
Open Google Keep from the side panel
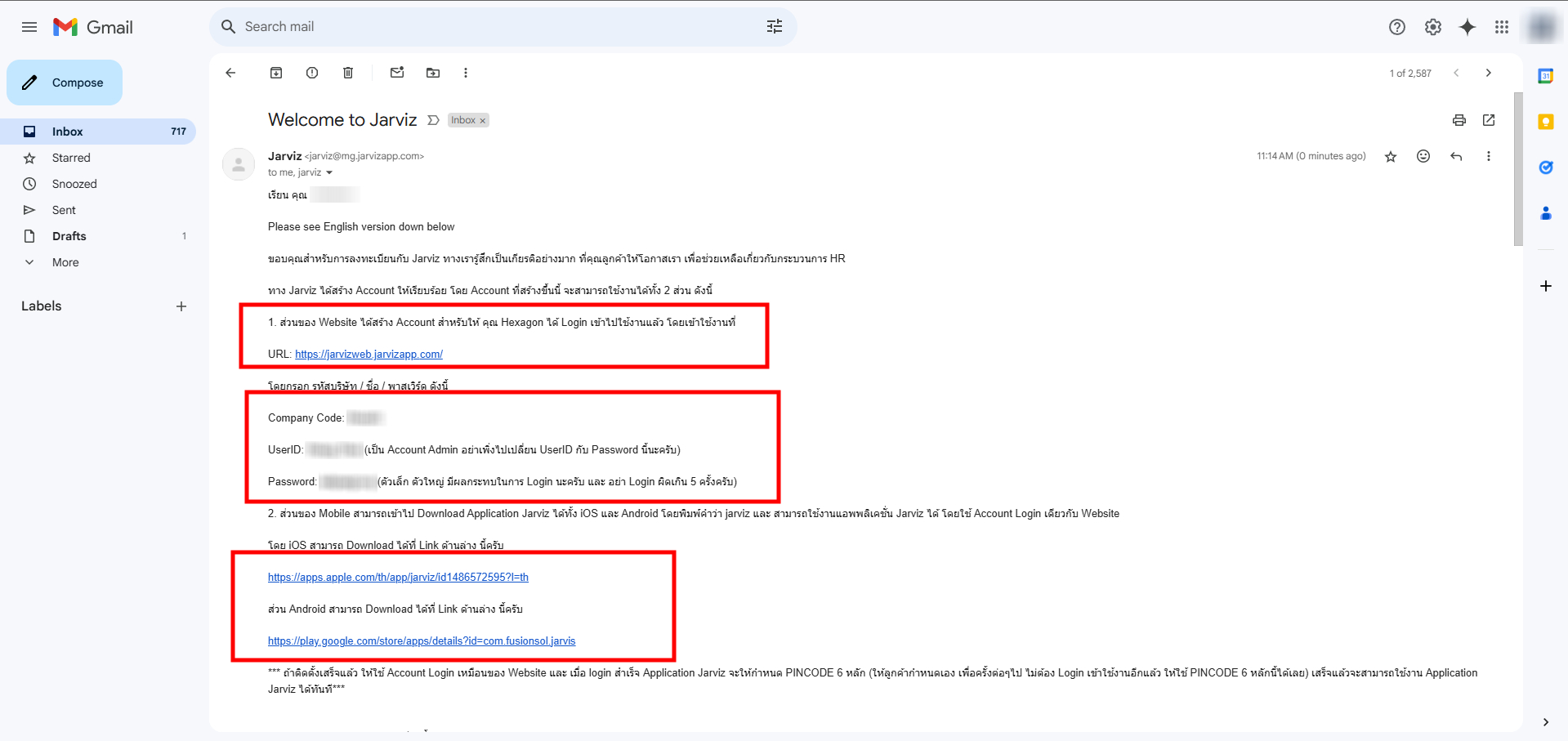click(x=1545, y=121)
